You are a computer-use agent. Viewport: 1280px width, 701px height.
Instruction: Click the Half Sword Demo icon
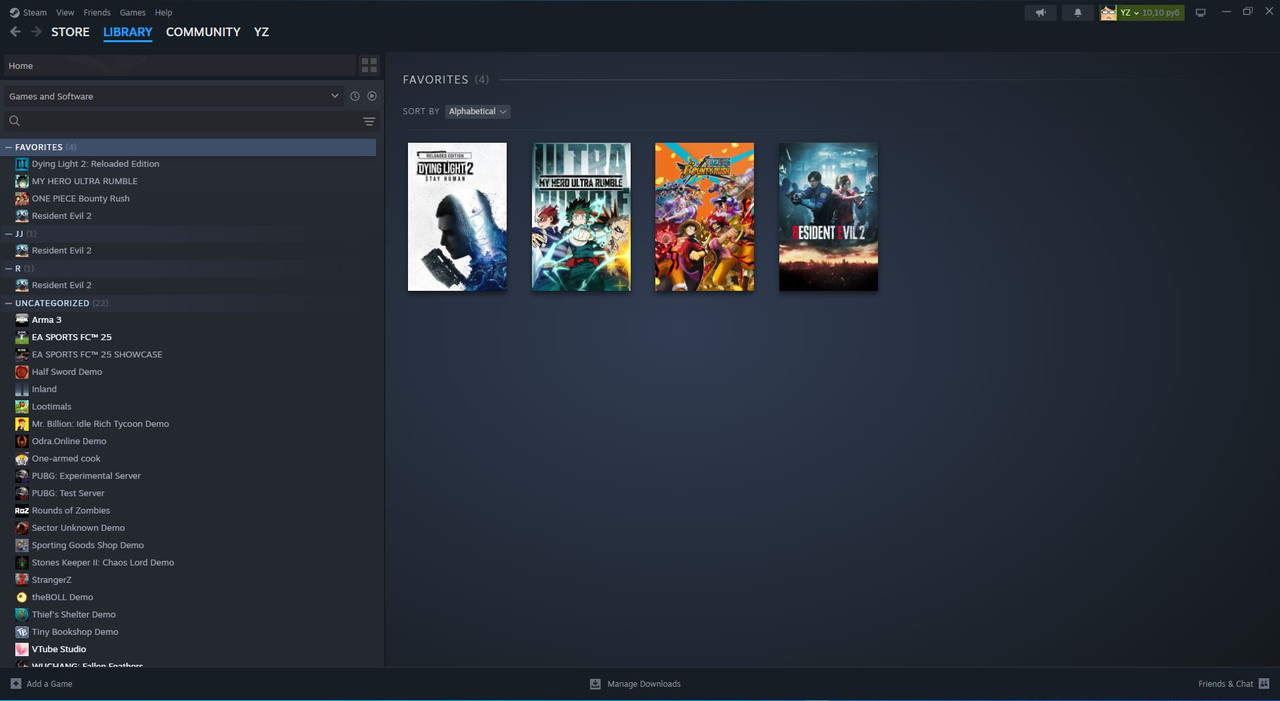click(22, 372)
